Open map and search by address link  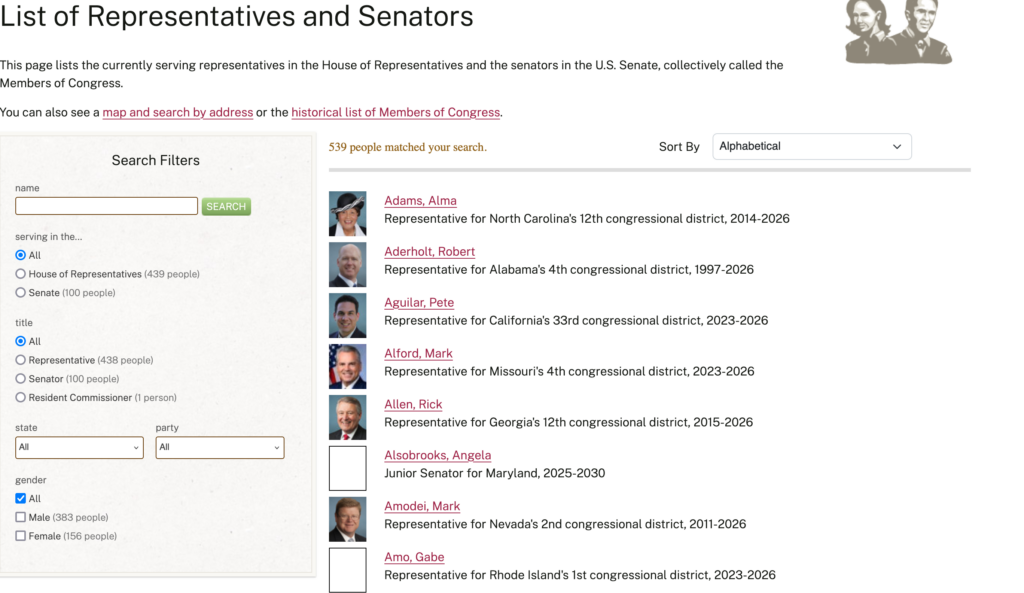tap(178, 112)
